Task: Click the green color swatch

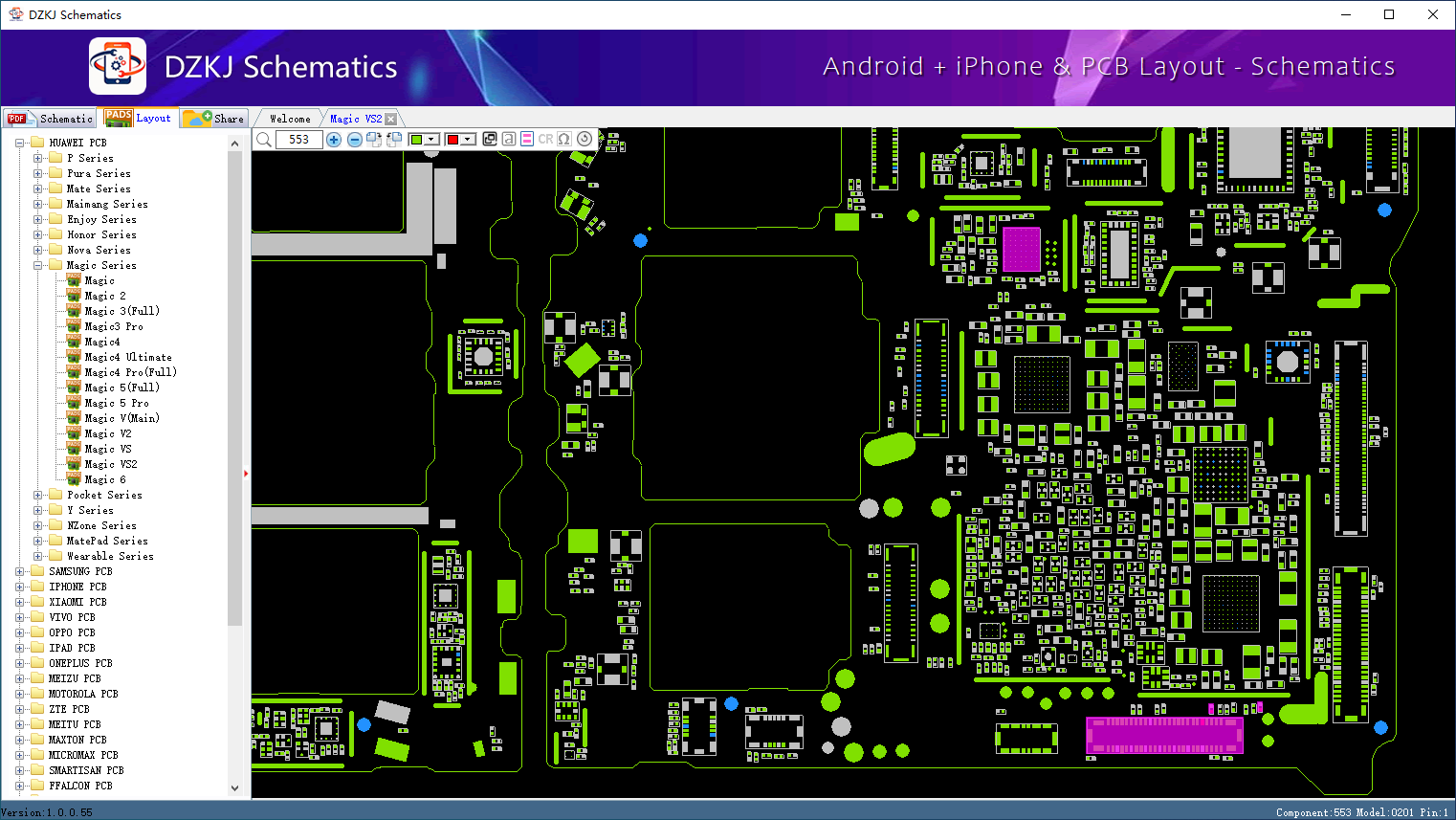Action: pyautogui.click(x=416, y=140)
